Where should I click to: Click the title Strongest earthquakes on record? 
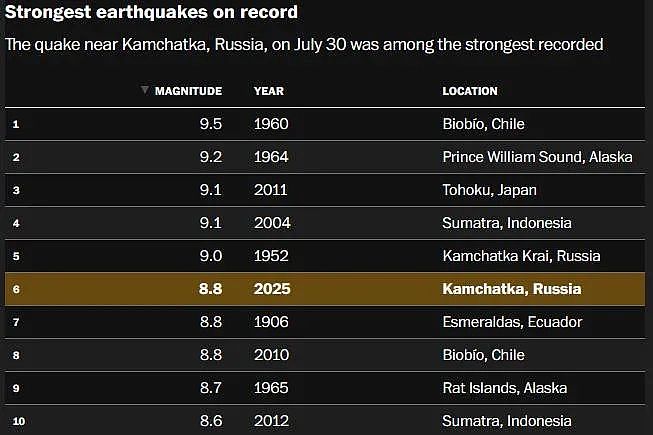[151, 12]
